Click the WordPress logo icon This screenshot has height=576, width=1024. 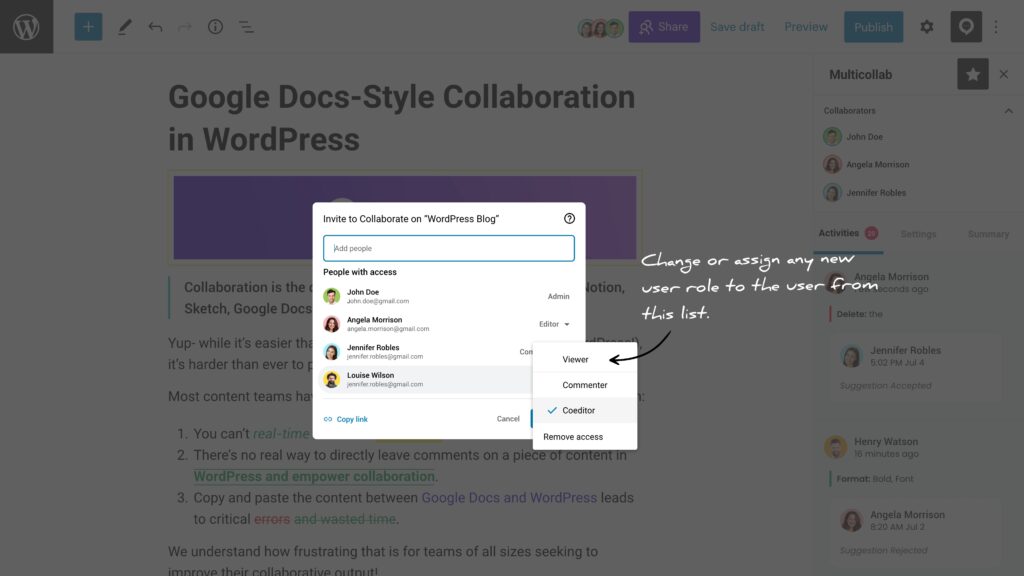point(26,27)
